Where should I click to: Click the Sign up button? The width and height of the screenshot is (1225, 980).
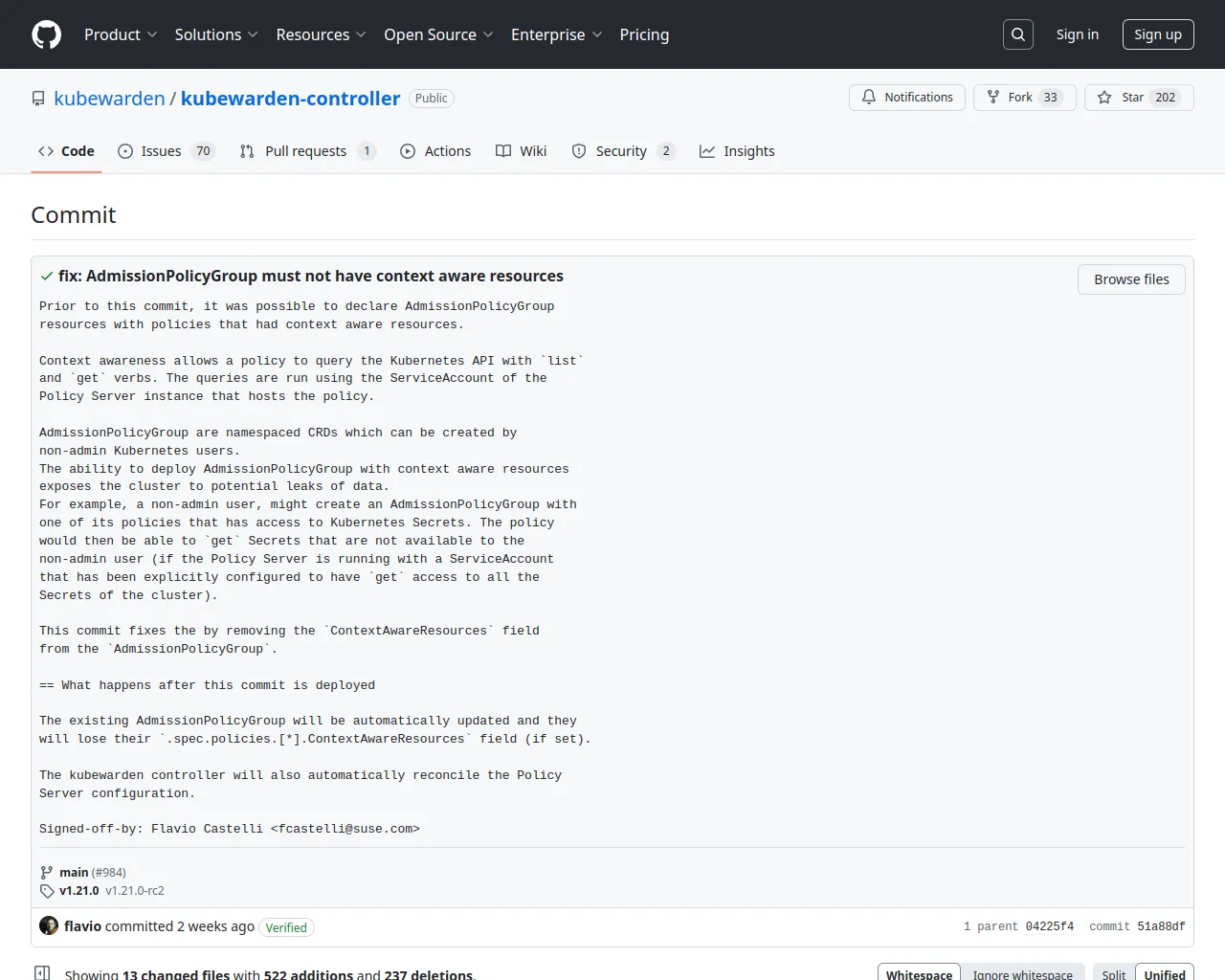pos(1158,34)
